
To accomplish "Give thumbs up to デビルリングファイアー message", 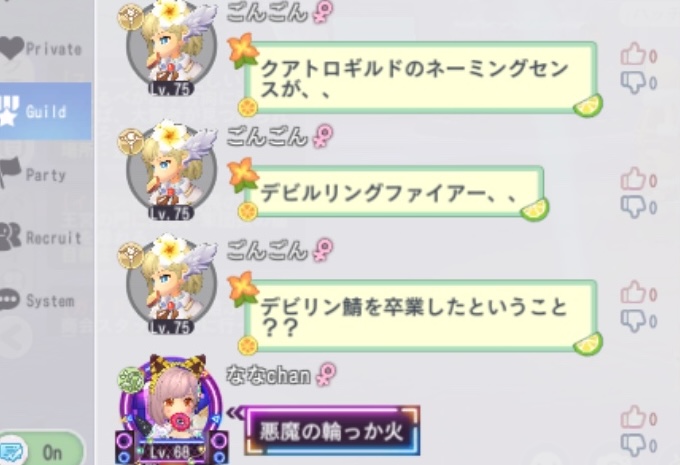I will pos(633,179).
